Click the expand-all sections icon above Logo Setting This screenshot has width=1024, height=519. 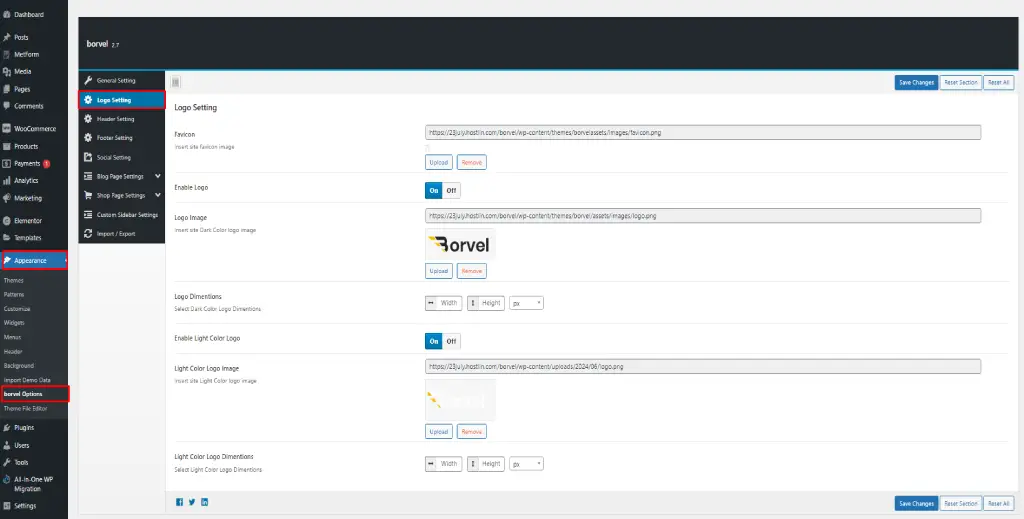(x=176, y=82)
